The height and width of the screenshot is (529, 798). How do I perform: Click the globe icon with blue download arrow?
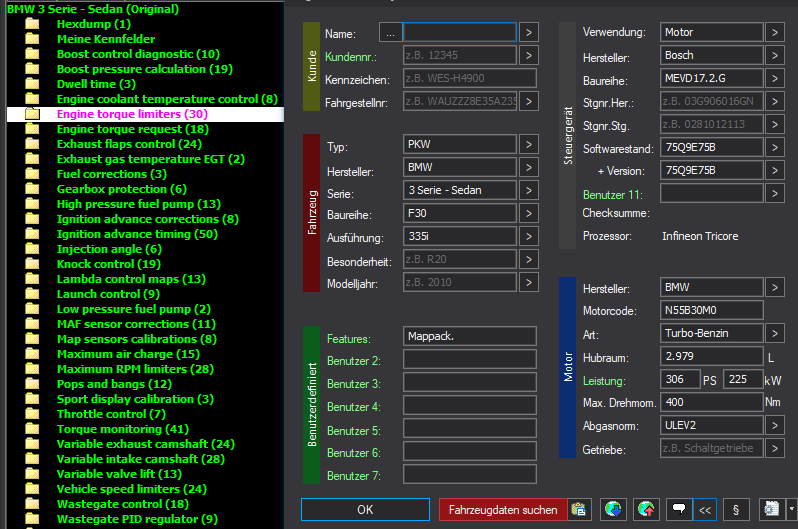pyautogui.click(x=614, y=509)
